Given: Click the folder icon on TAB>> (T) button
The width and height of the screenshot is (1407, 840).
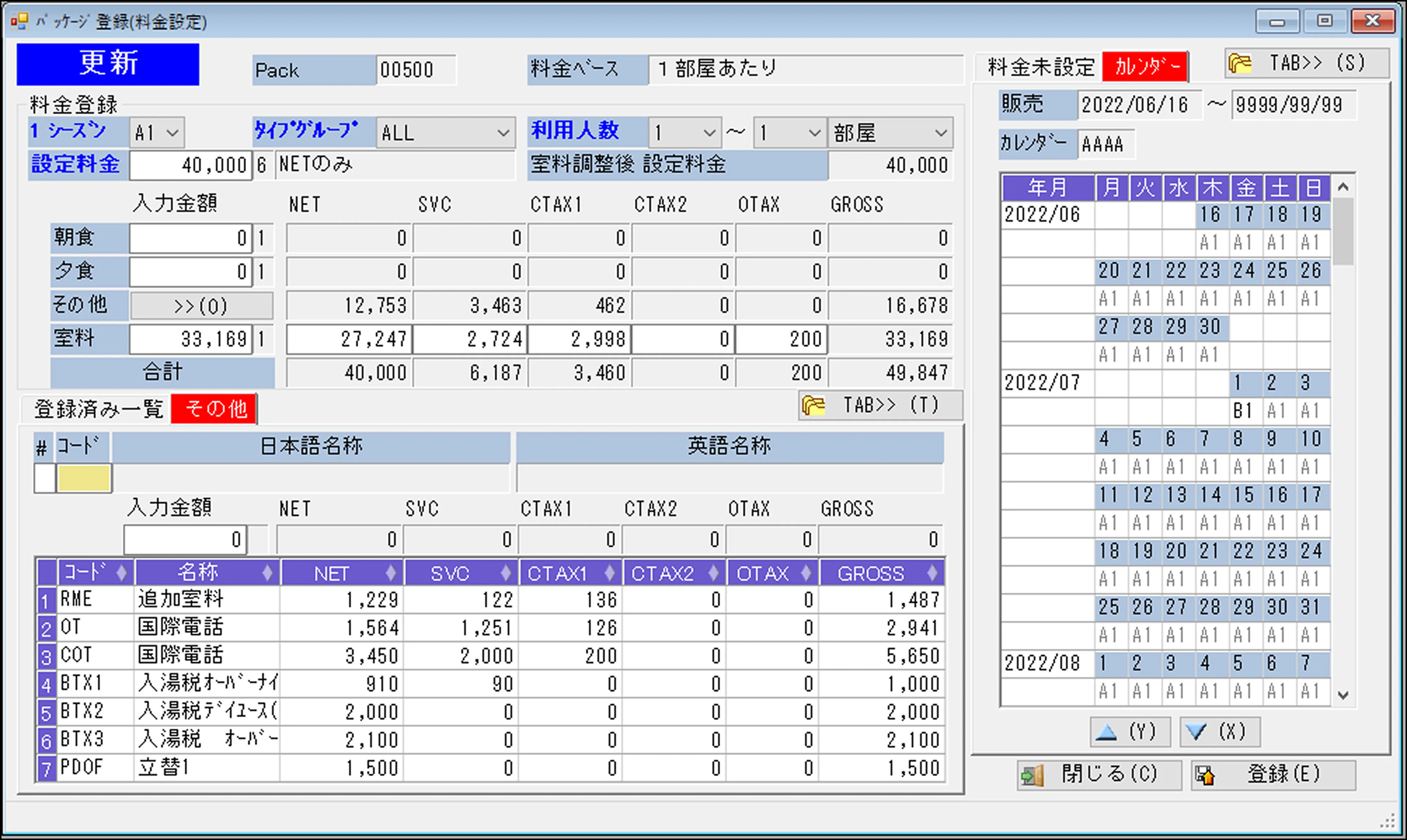Looking at the screenshot, I should (814, 405).
